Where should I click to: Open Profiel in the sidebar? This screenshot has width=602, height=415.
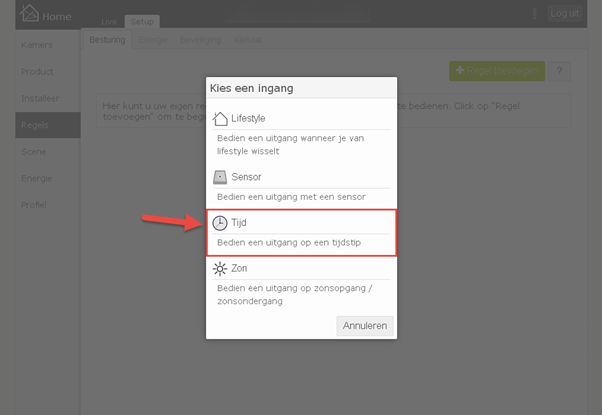(x=48, y=205)
